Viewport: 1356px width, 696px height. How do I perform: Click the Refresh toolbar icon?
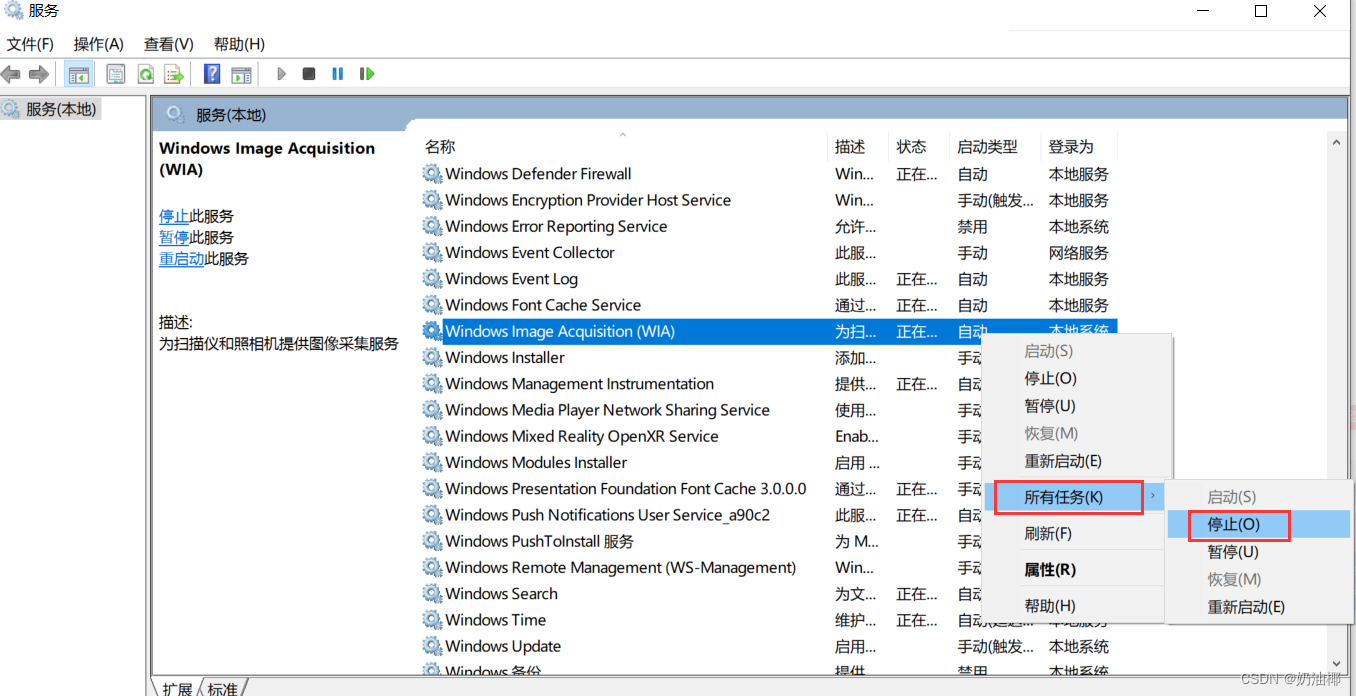(145, 74)
